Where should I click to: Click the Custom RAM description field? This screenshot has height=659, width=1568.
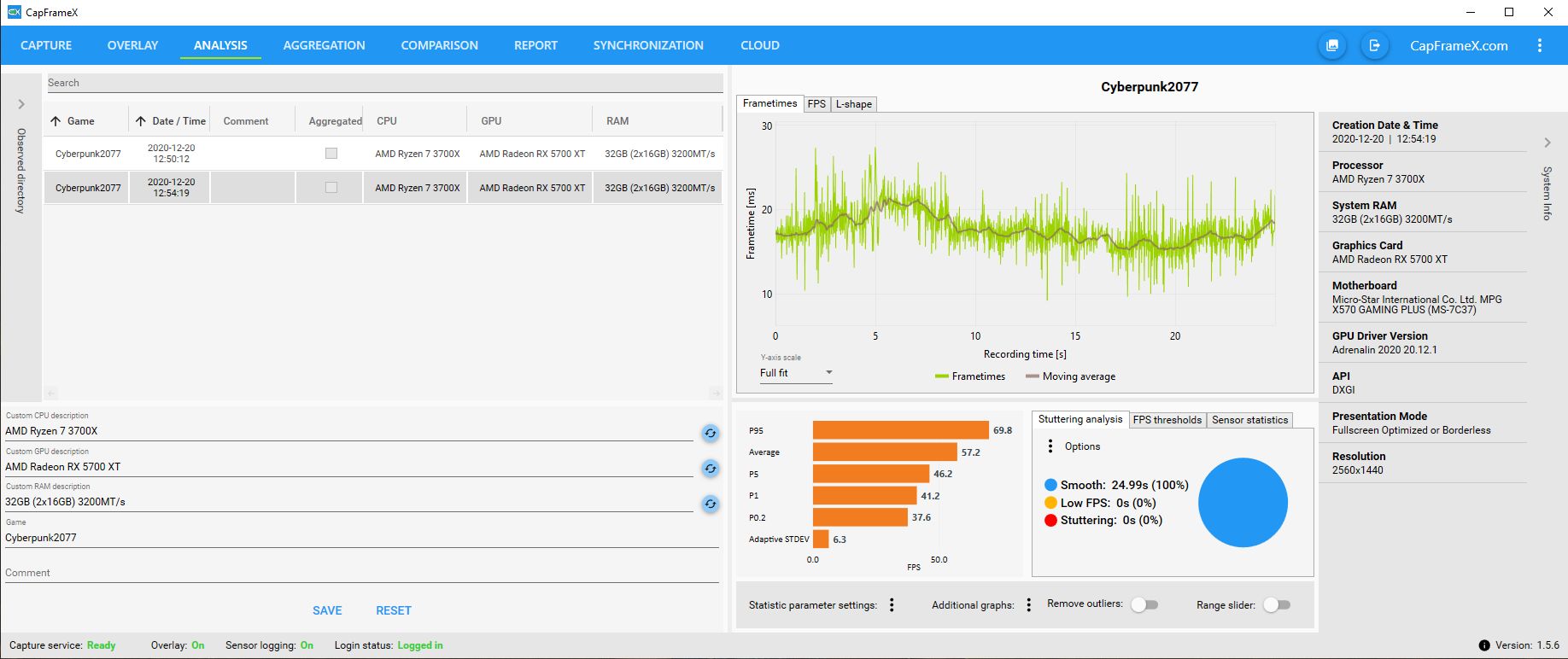(348, 502)
